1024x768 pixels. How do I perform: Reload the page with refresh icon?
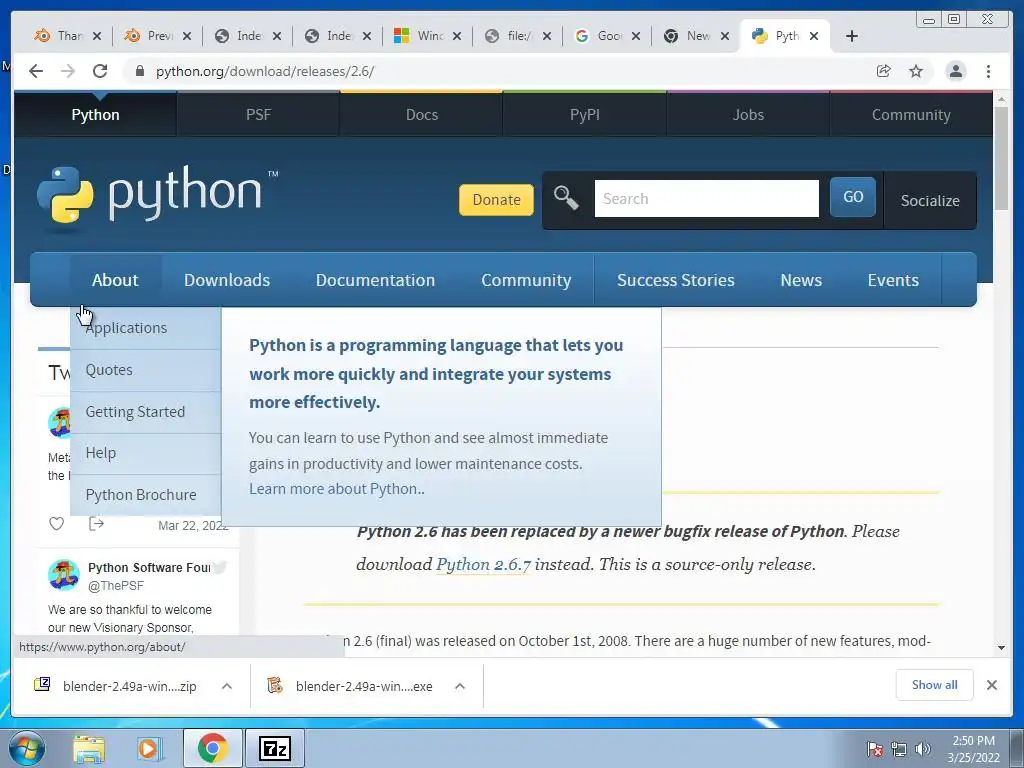[x=100, y=71]
